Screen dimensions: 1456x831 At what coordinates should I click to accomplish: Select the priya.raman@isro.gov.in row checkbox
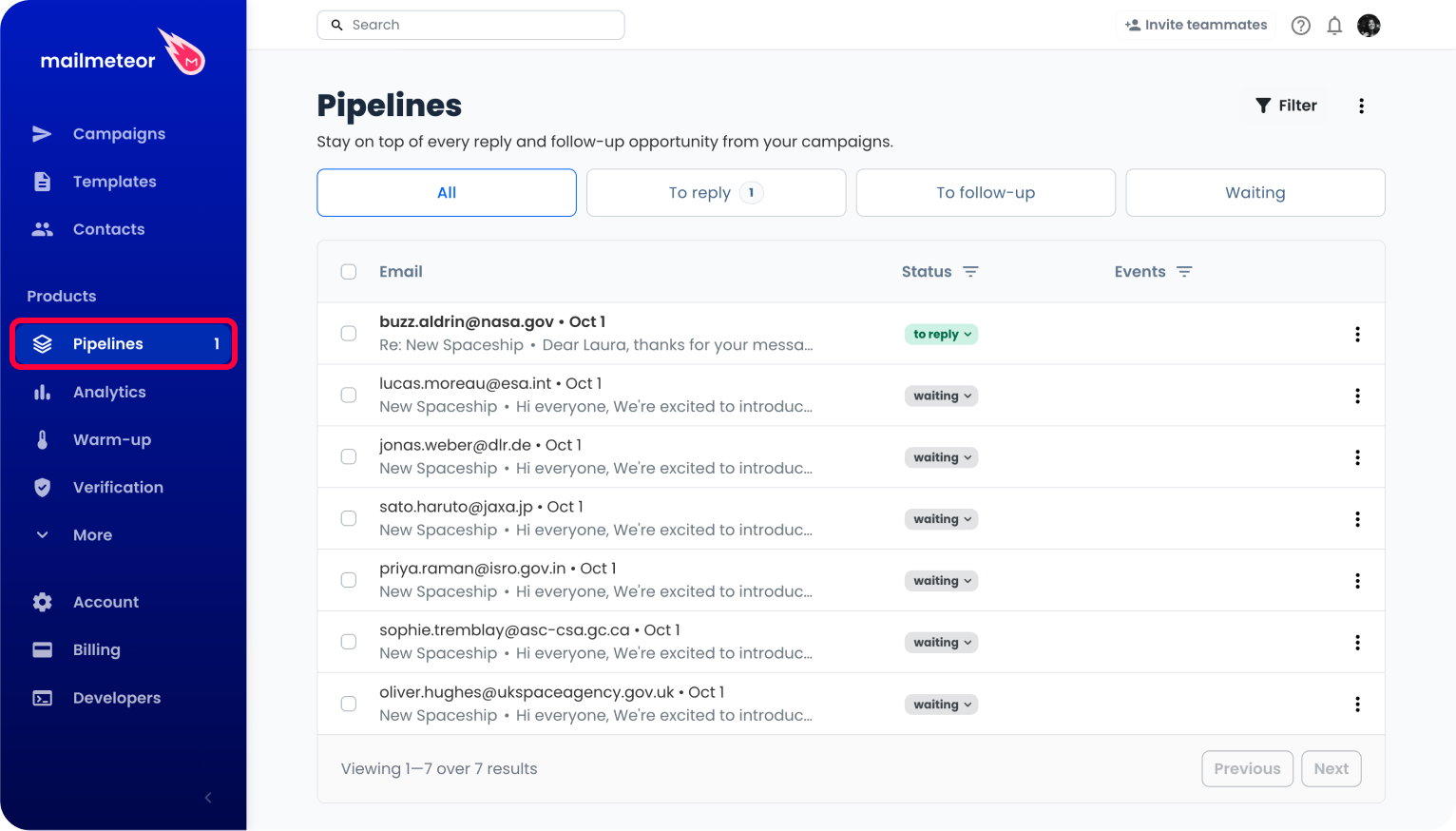(349, 581)
